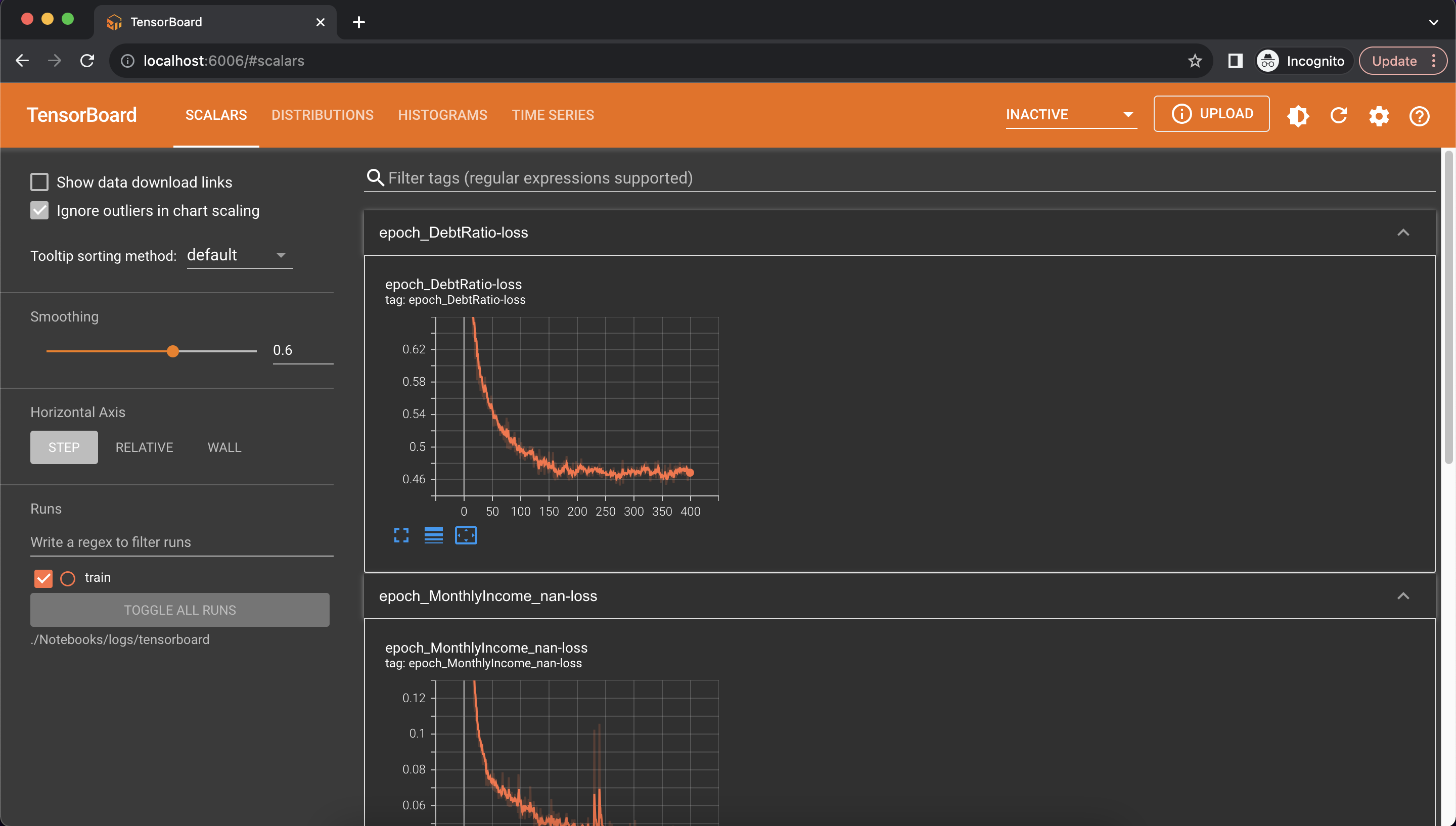Deselect the train run checkbox
1456x826 pixels.
[x=42, y=577]
